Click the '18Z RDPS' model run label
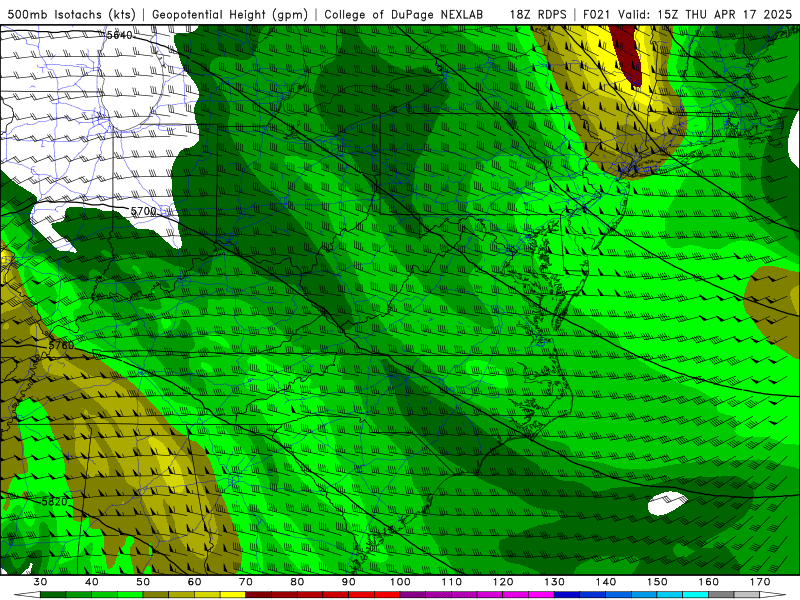The image size is (800, 600). (538, 14)
